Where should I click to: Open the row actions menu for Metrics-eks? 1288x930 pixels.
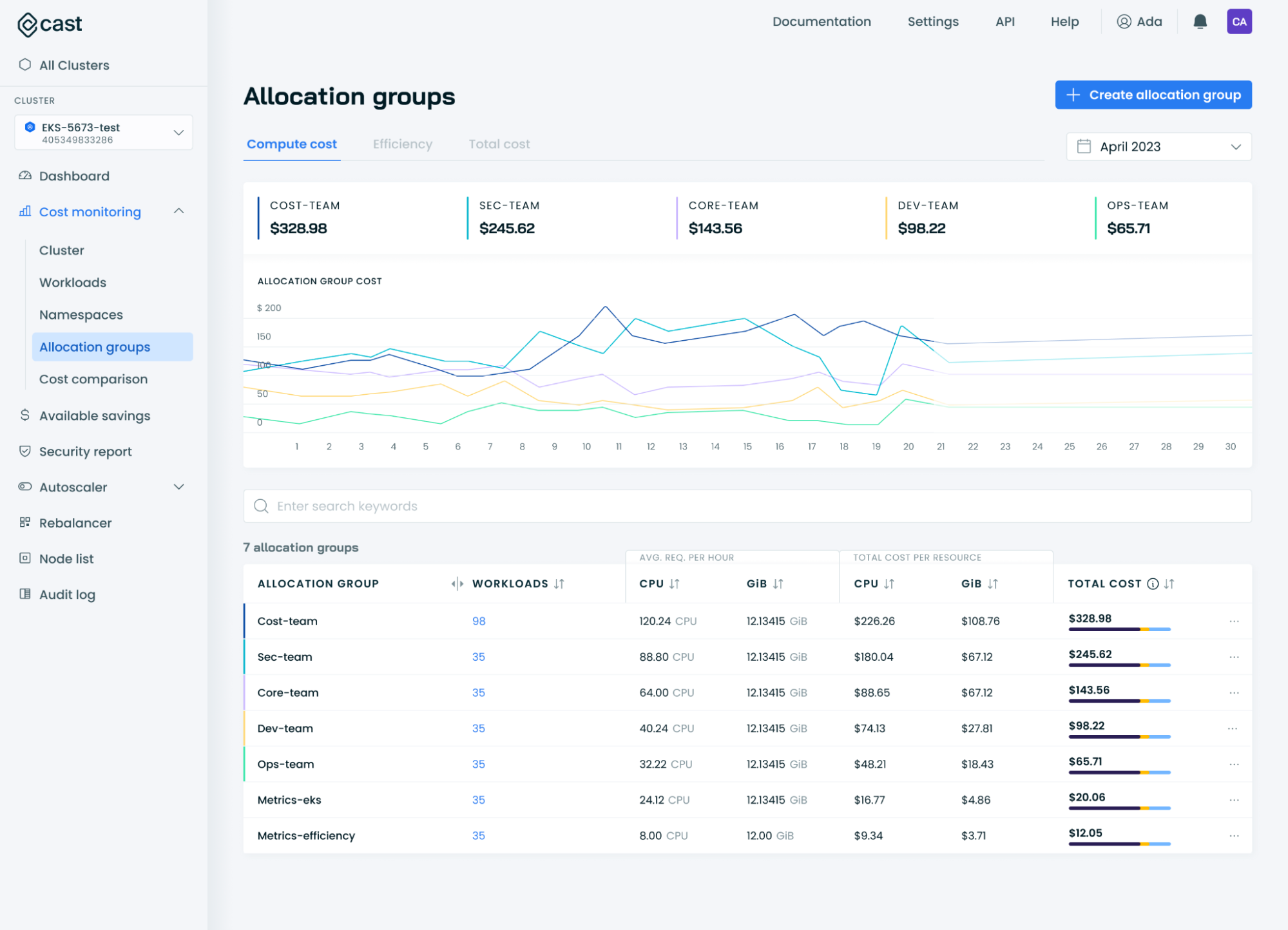1234,800
